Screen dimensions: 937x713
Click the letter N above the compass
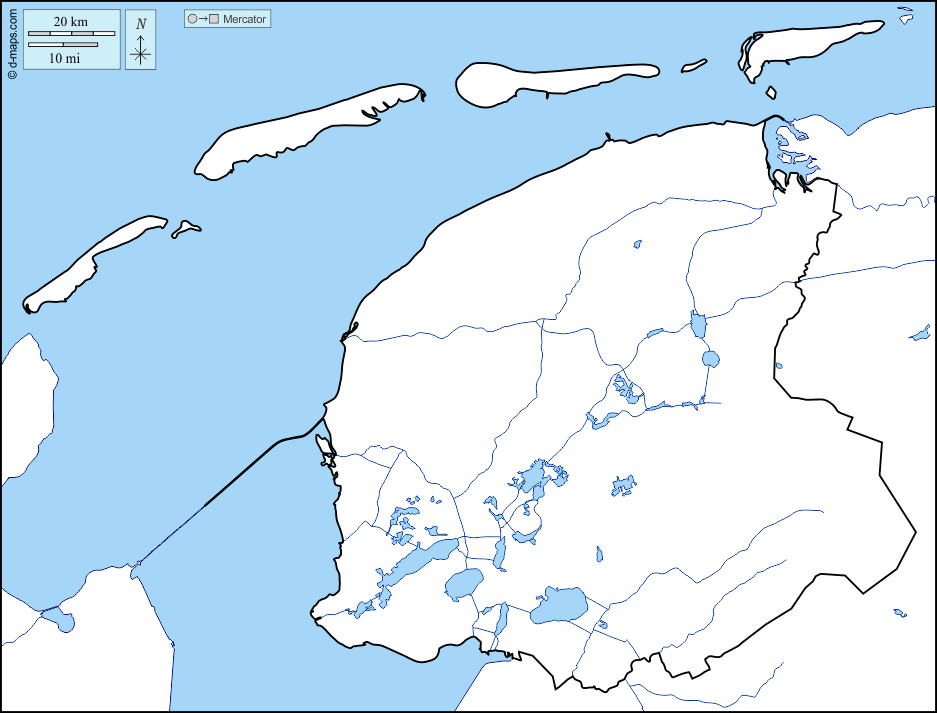pos(141,24)
